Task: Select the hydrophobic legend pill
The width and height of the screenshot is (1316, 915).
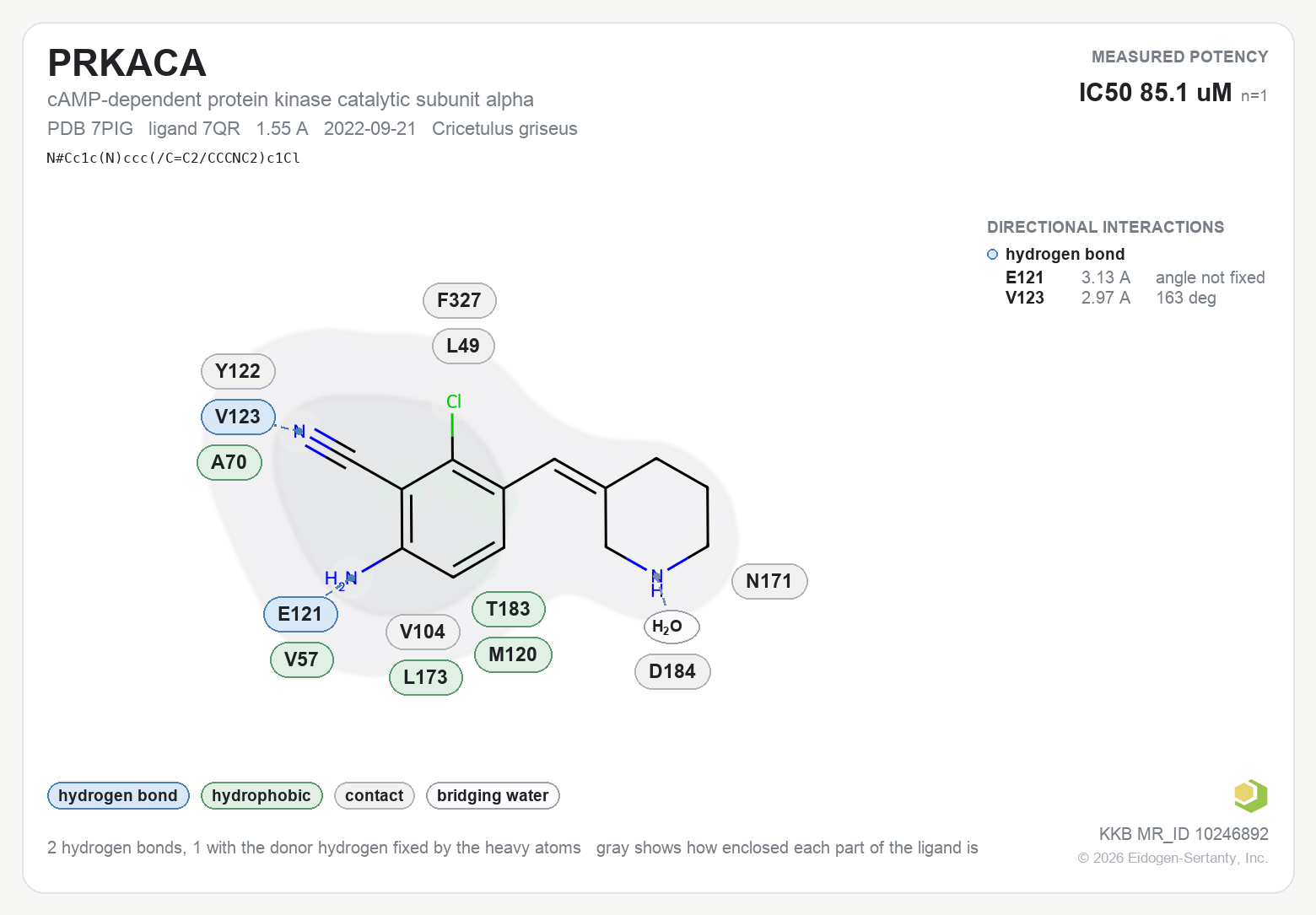Action: point(262,795)
